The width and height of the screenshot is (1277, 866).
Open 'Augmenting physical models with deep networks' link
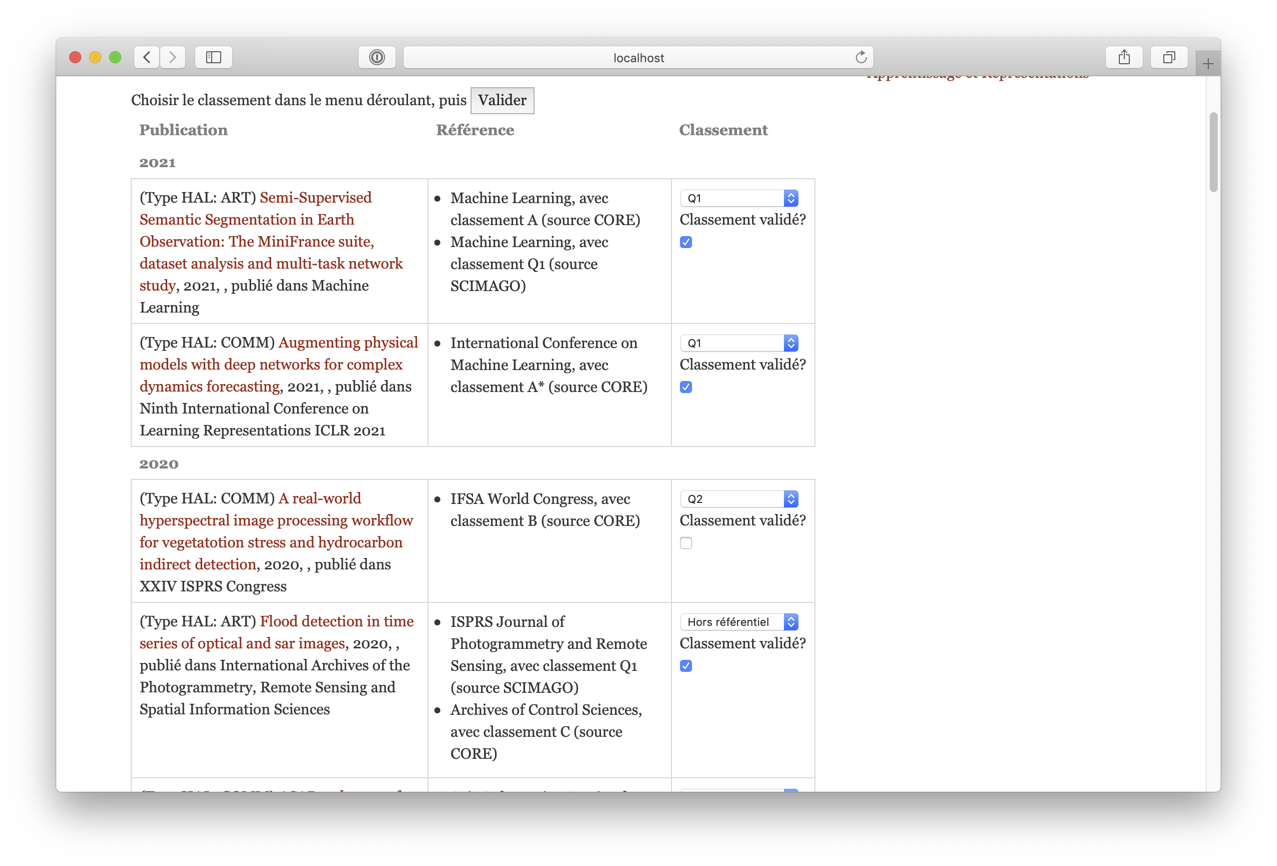pos(348,343)
